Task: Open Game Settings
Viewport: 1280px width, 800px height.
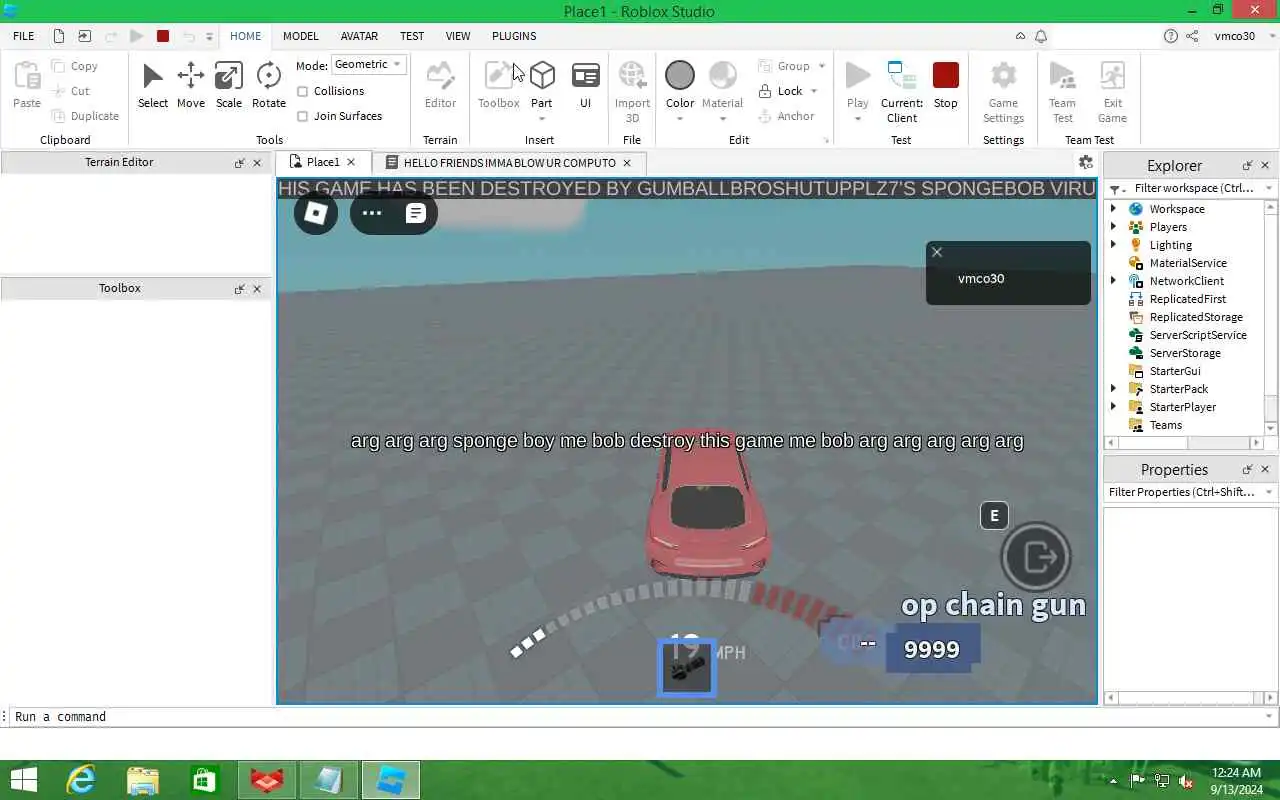Action: point(1003,91)
